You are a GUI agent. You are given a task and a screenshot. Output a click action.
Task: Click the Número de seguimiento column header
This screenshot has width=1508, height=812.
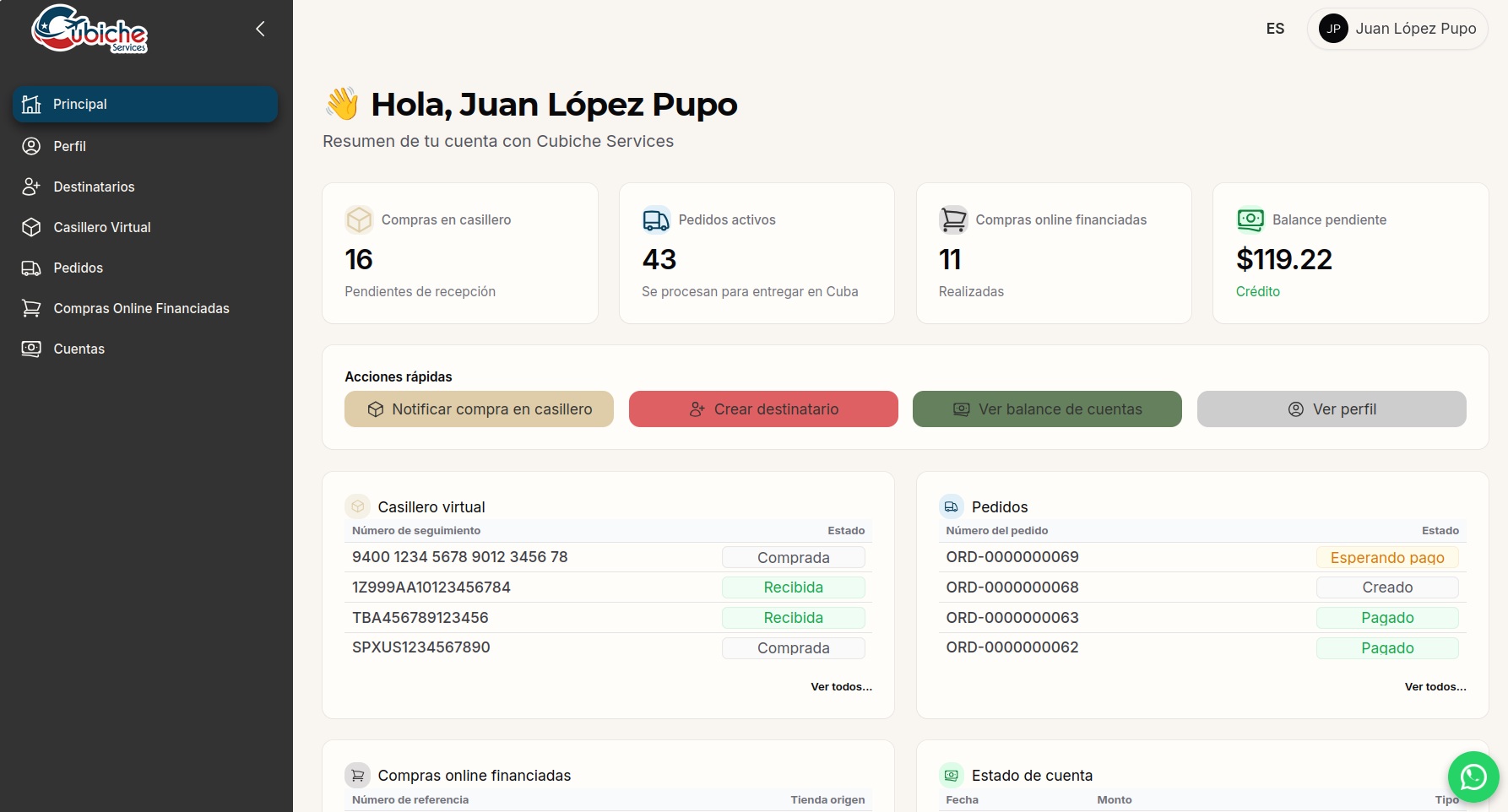pos(416,530)
